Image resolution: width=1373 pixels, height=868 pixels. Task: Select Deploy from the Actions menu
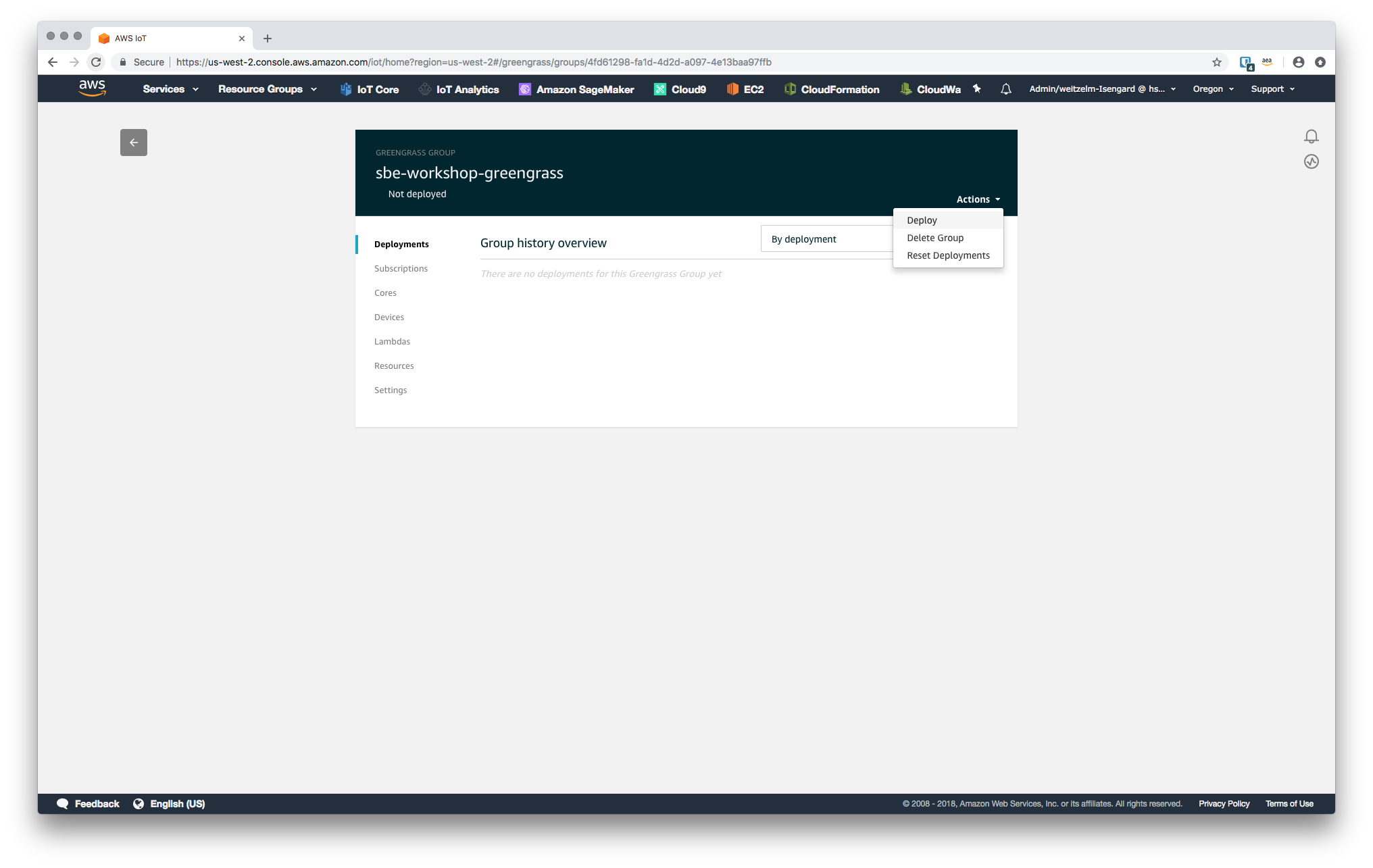pos(948,220)
